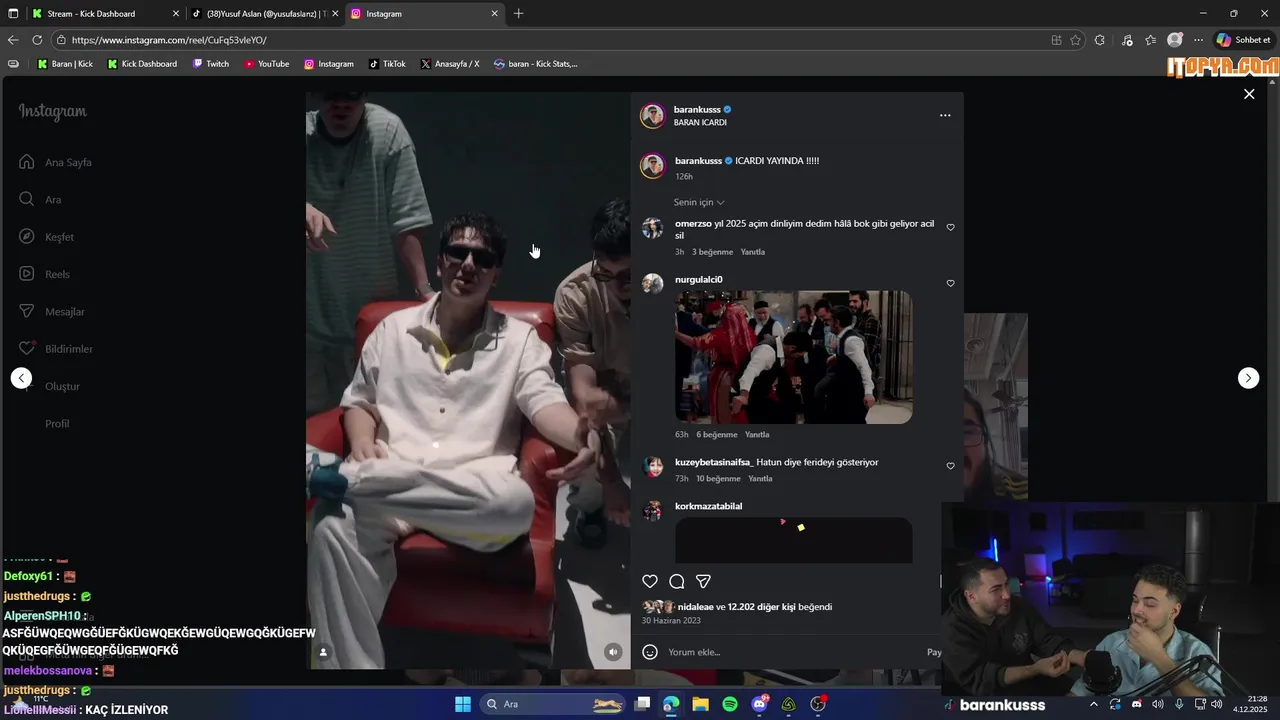Open Bildirimler in Instagram sidebar

(x=56, y=349)
